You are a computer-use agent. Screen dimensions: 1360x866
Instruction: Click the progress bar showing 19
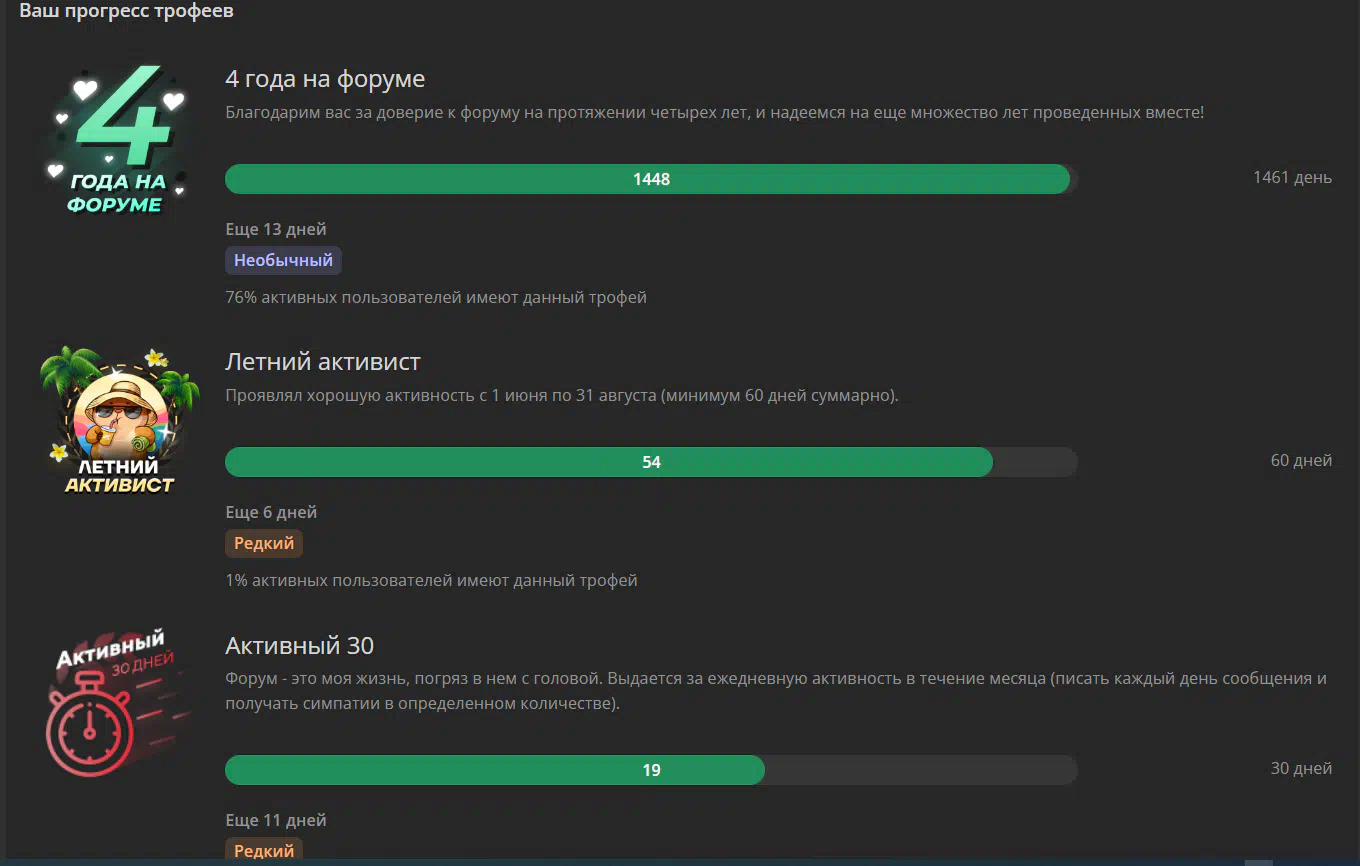pyautogui.click(x=651, y=770)
